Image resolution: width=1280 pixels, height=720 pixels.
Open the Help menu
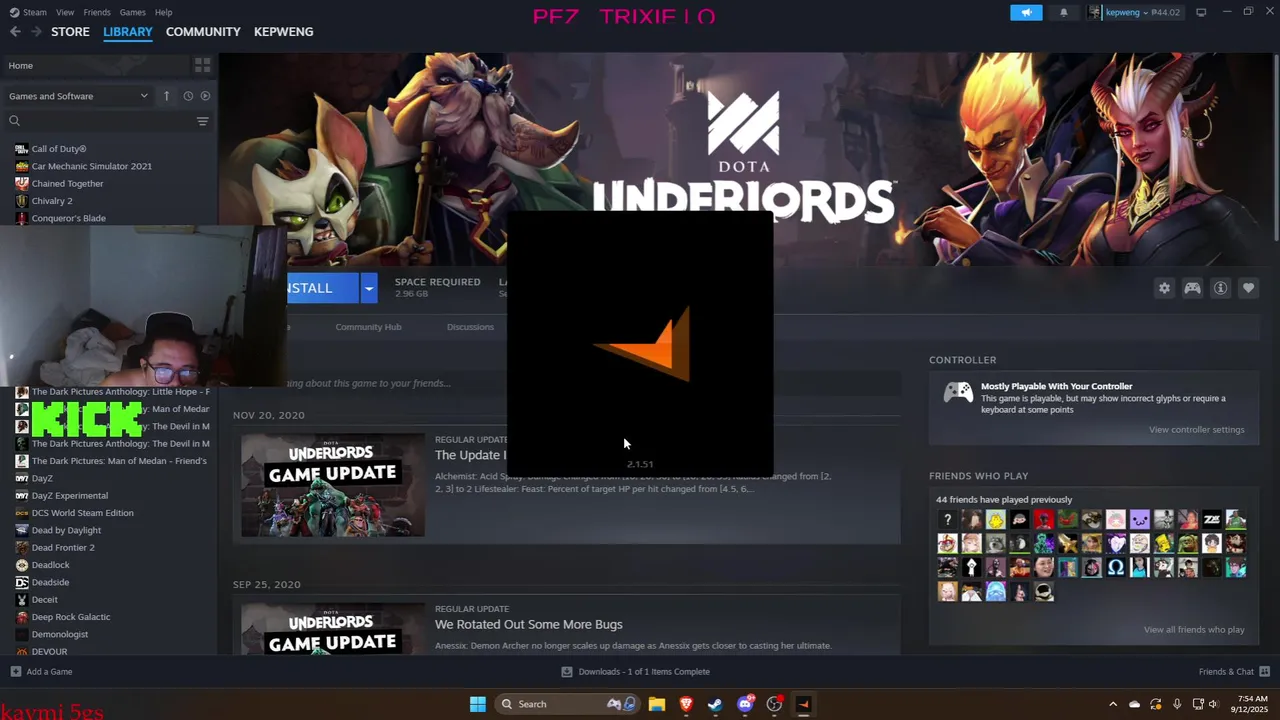click(164, 12)
